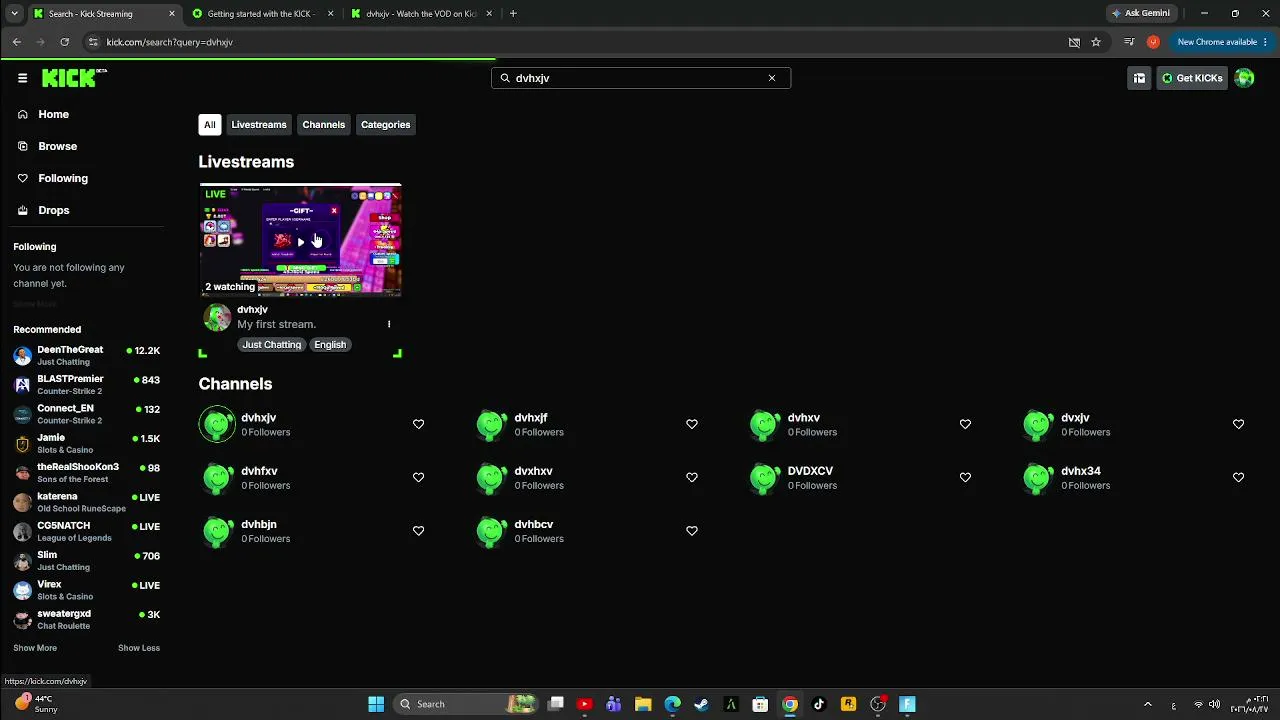Click the browser address bar
Screen dimensions: 1280x720
click(x=575, y=42)
